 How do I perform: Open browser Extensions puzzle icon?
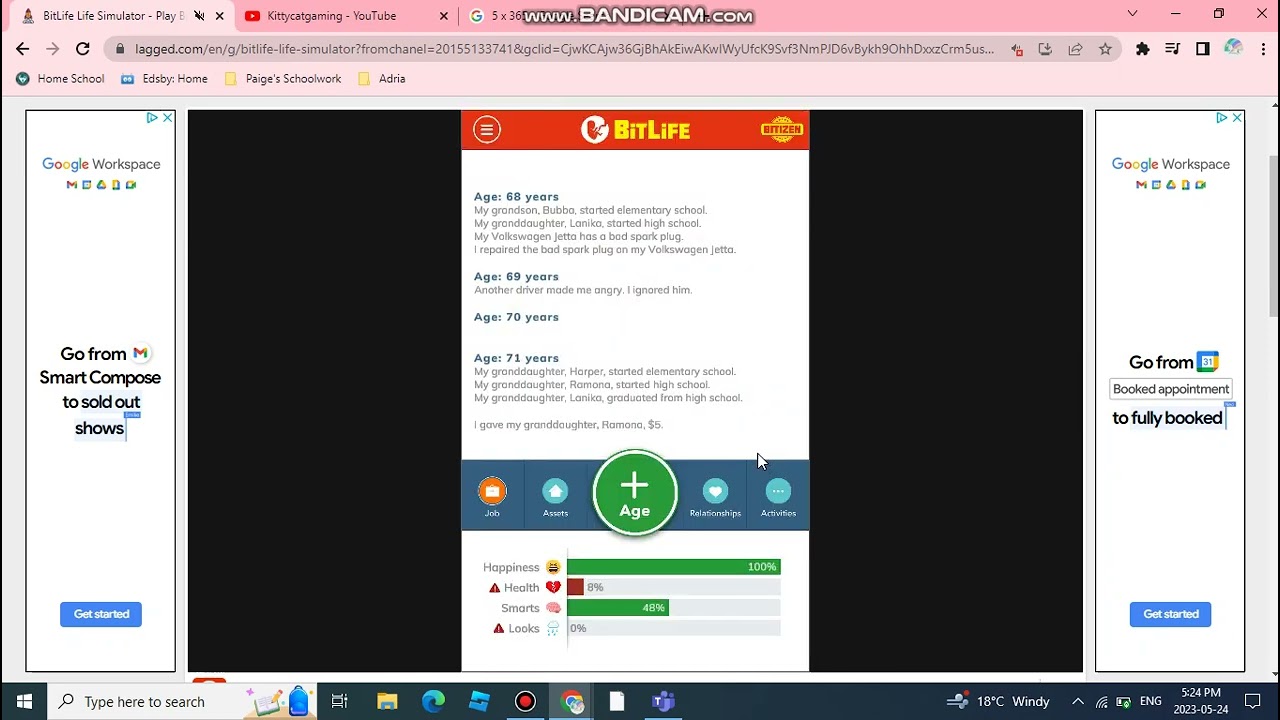click(1143, 49)
